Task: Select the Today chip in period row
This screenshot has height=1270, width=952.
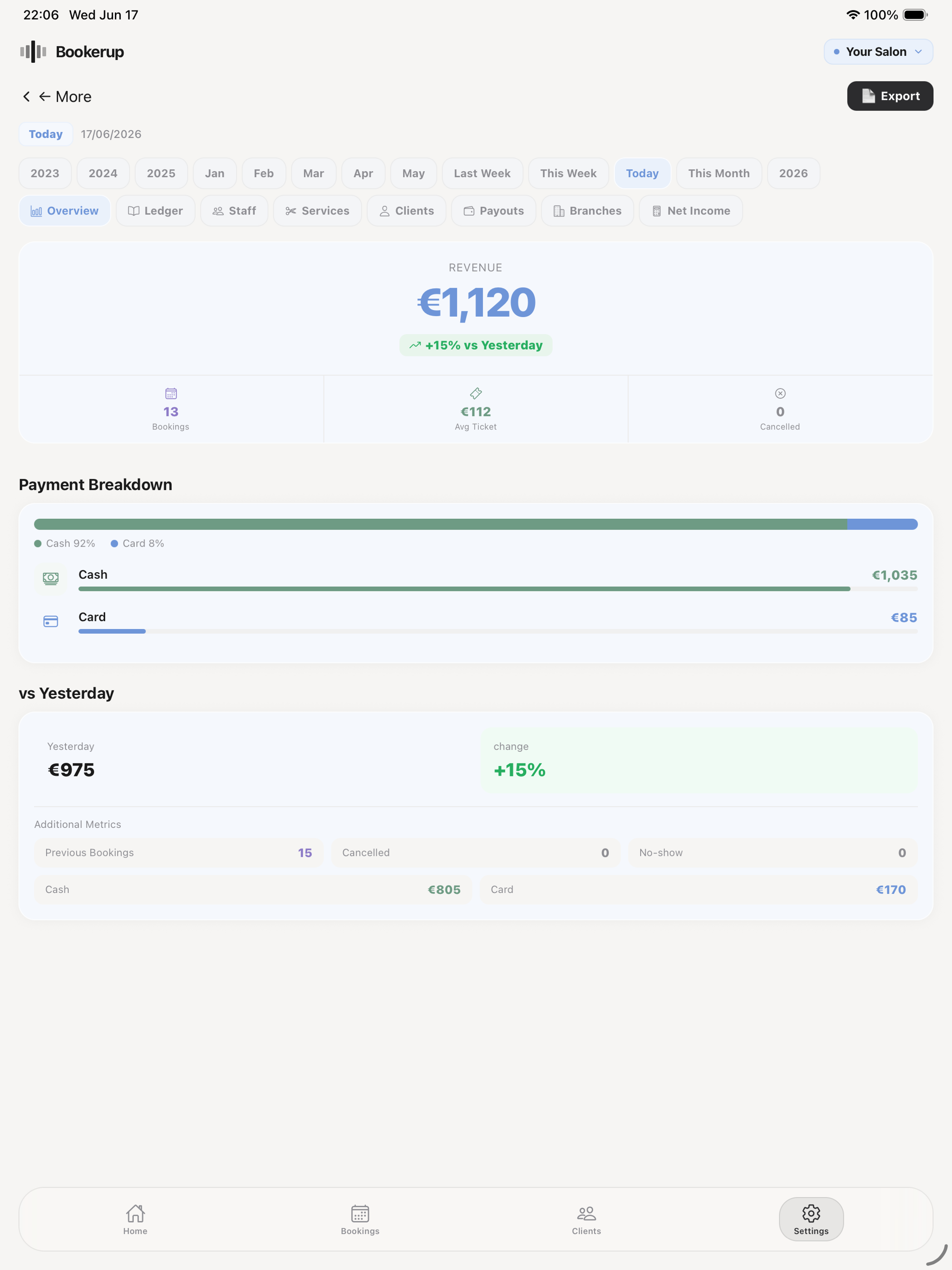Action: tap(642, 173)
